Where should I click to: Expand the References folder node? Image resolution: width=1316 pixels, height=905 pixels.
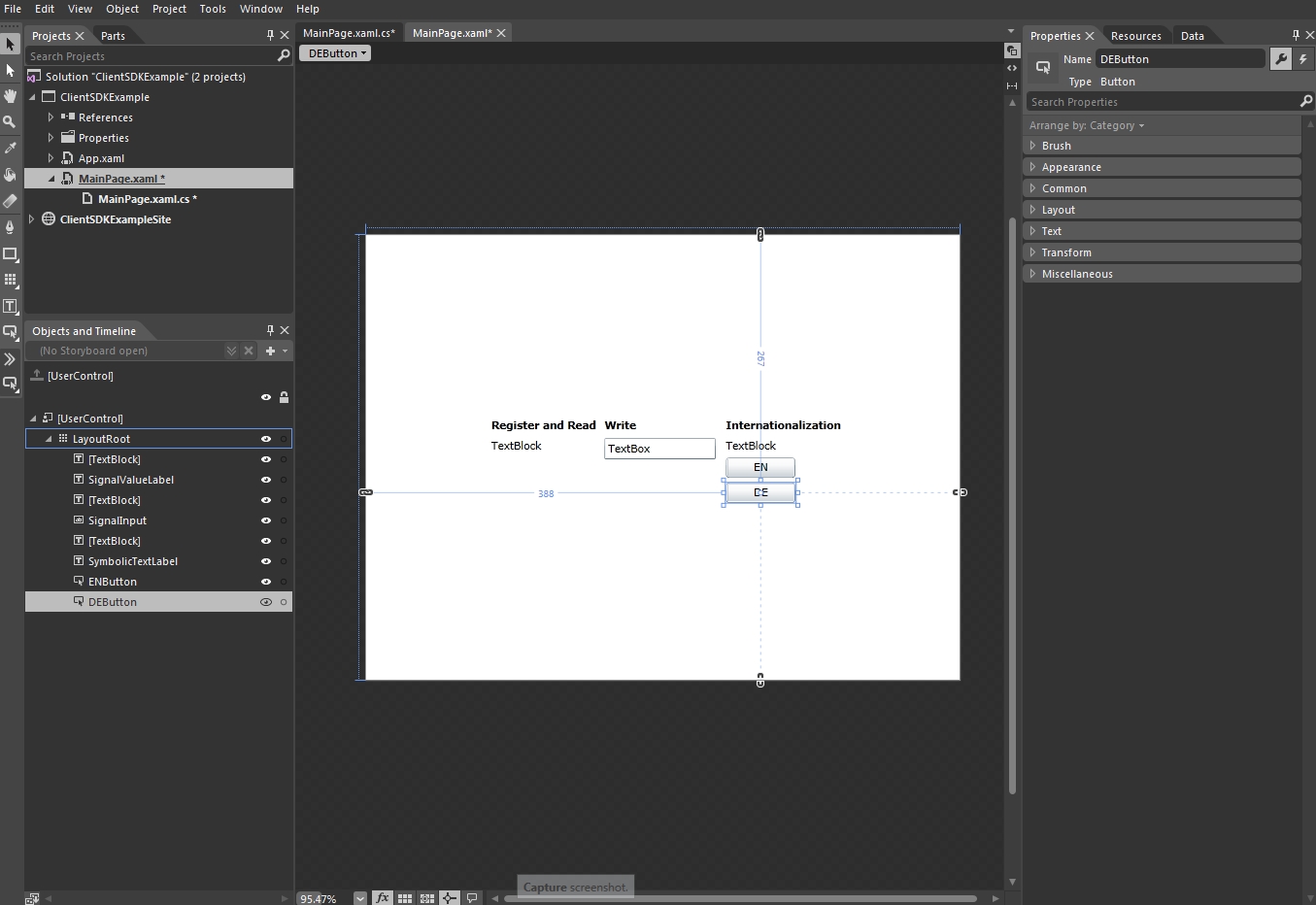pyautogui.click(x=51, y=117)
